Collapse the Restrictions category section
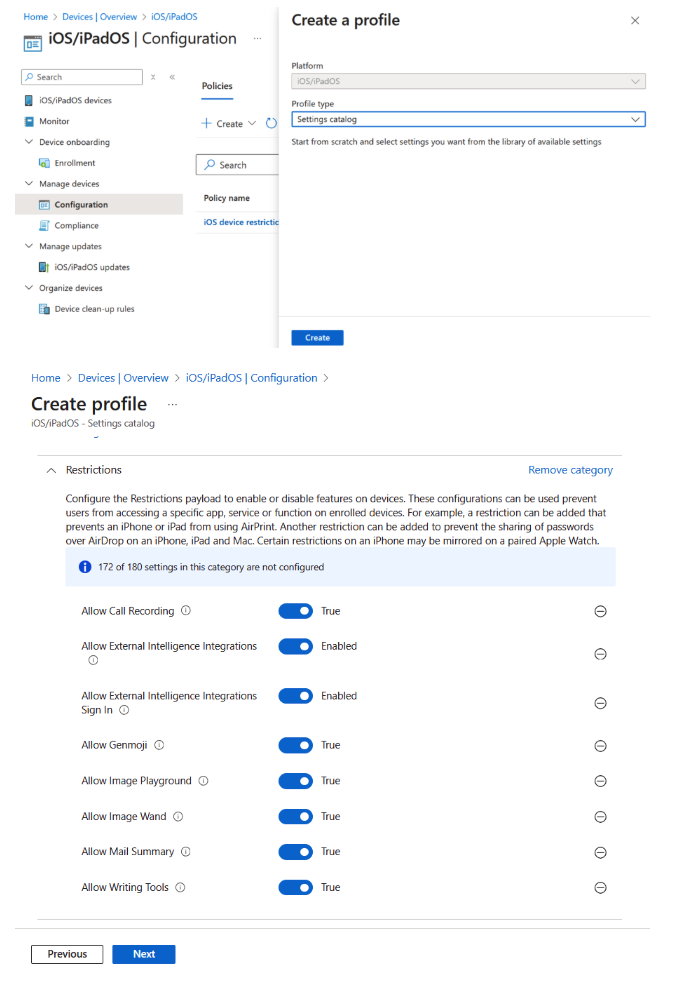Viewport: 679px width, 982px height. (51, 470)
